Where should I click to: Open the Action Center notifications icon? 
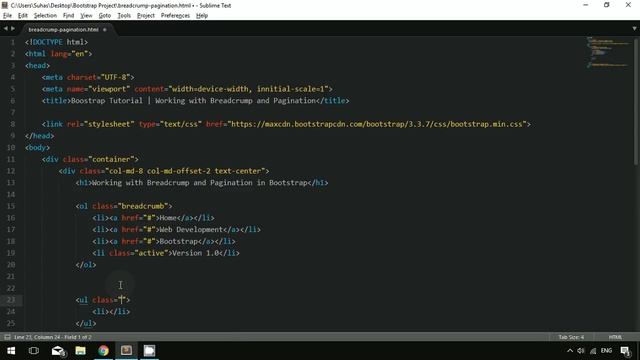tap(625, 351)
